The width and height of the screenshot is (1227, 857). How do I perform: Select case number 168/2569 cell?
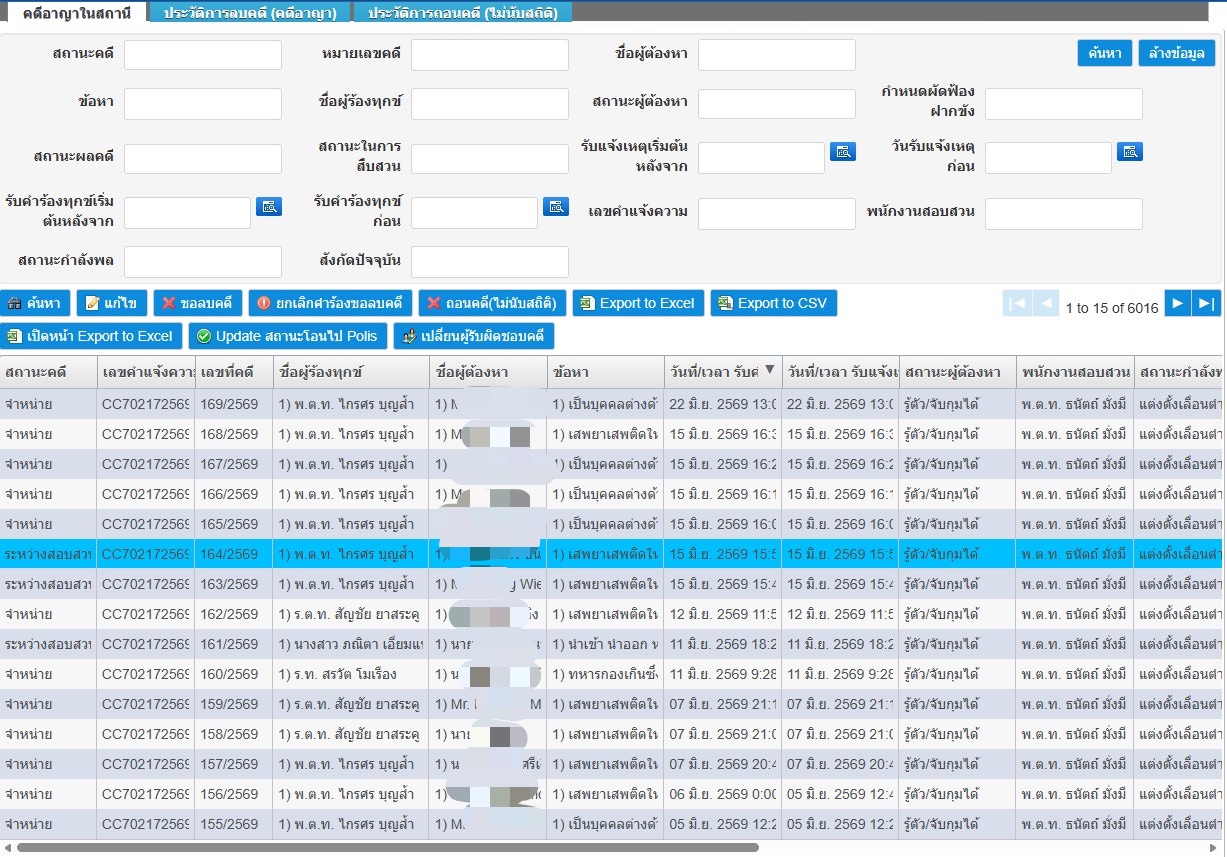tap(234, 434)
